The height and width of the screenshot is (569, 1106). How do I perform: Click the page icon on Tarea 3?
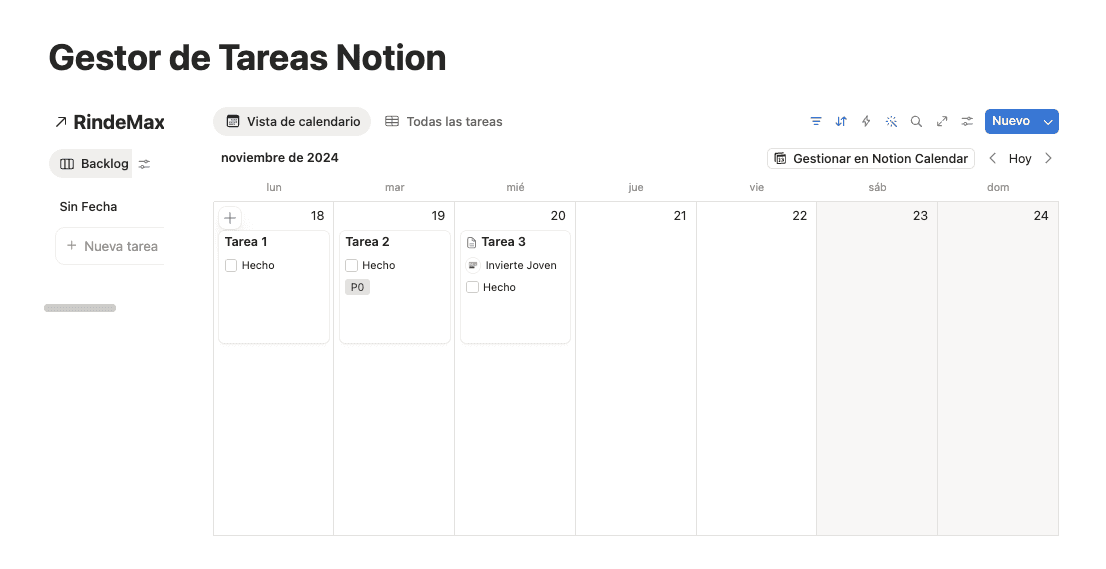point(472,243)
